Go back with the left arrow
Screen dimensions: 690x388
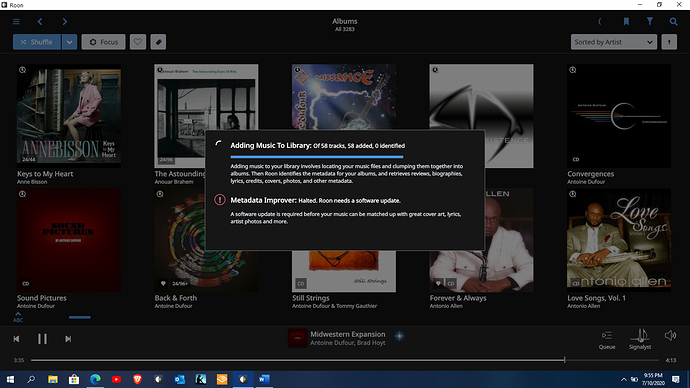coord(40,22)
